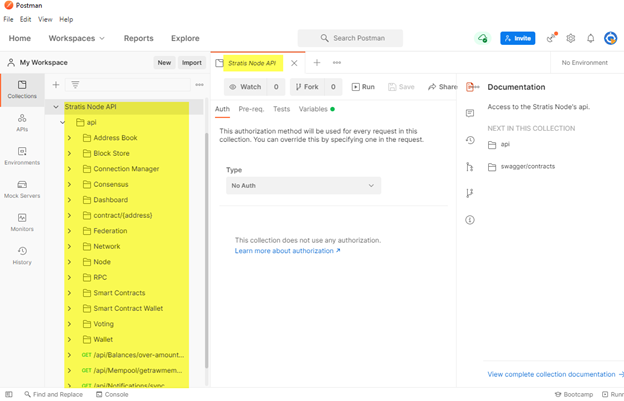Collapse the Stratis Node API collection
Screen dimensions: 624x401
(56, 107)
